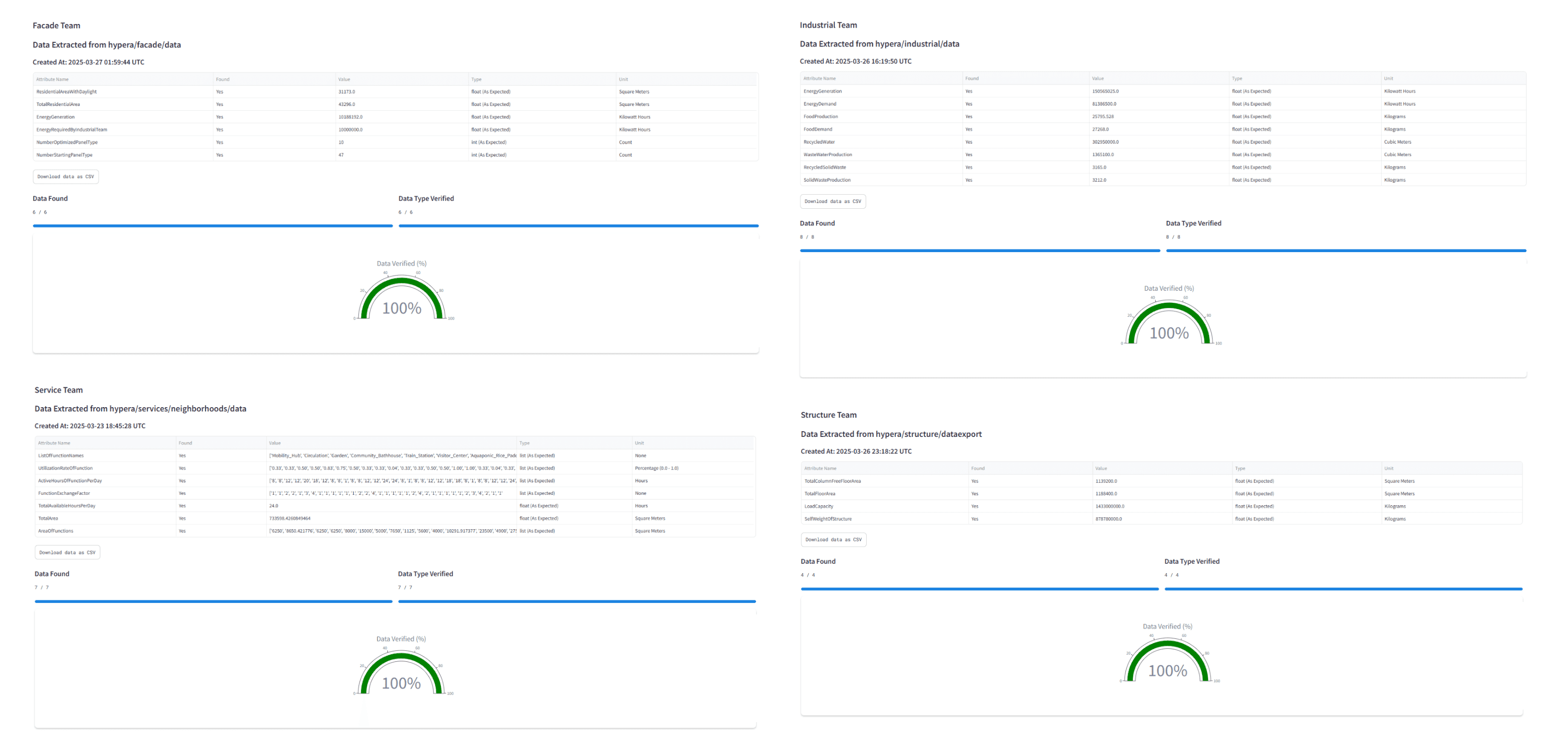
Task: Click Structure Team Data Type Verified progress bar
Action: 1343,589
